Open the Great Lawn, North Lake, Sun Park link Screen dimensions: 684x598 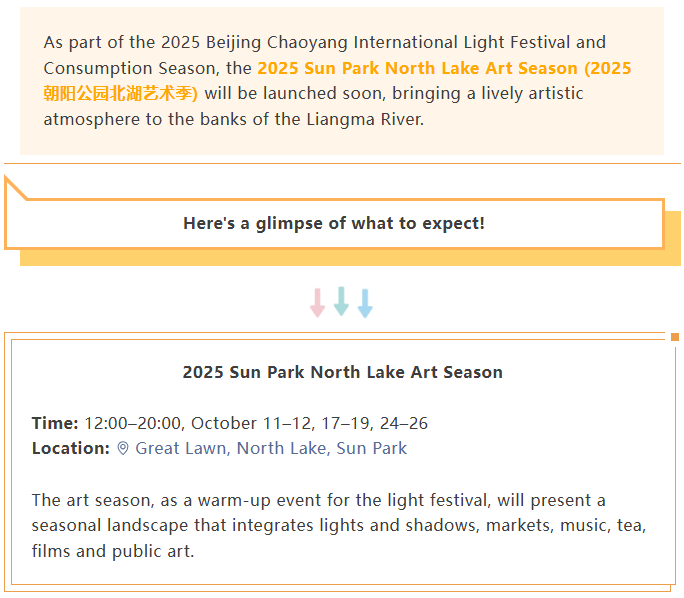(271, 448)
